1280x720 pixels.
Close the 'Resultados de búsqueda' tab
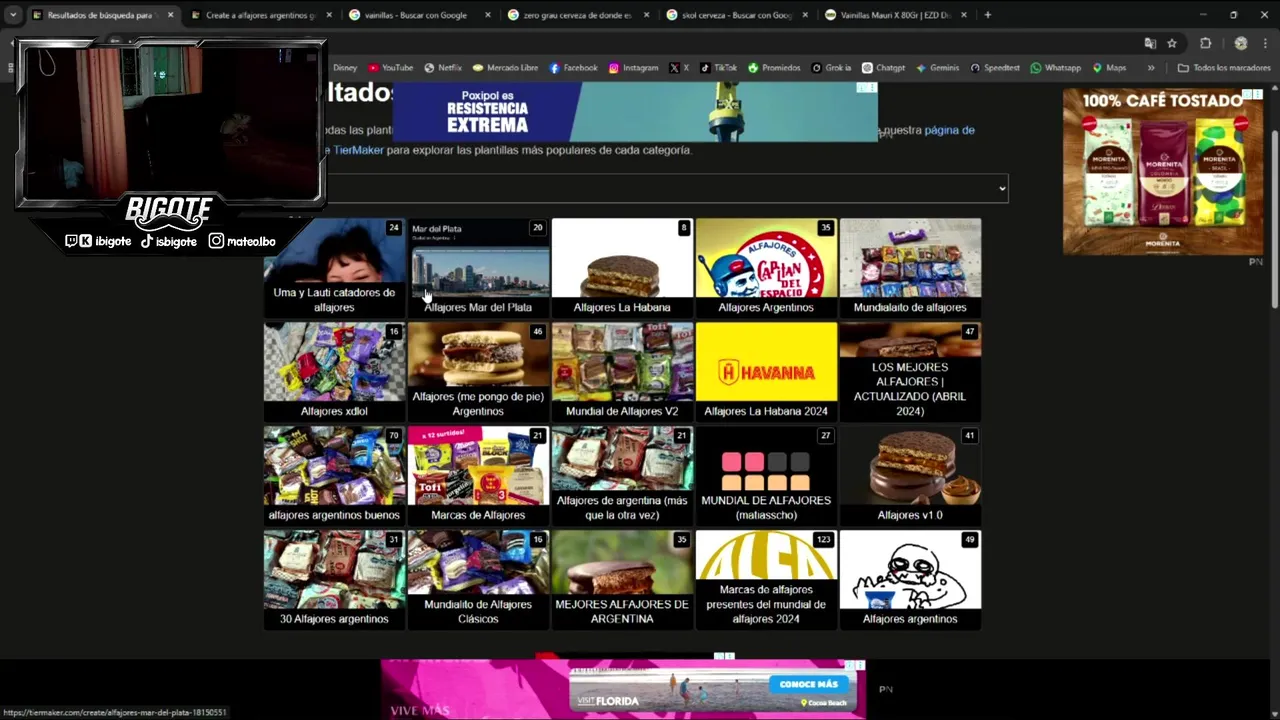(x=170, y=15)
